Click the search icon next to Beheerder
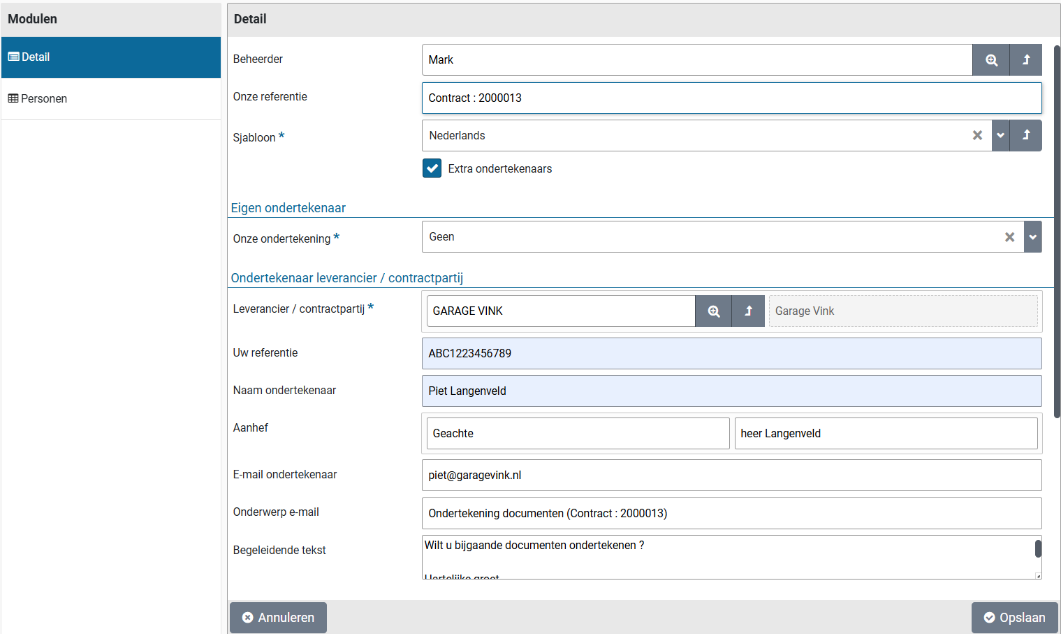Screen dimensions: 1061x634 tap(990, 60)
